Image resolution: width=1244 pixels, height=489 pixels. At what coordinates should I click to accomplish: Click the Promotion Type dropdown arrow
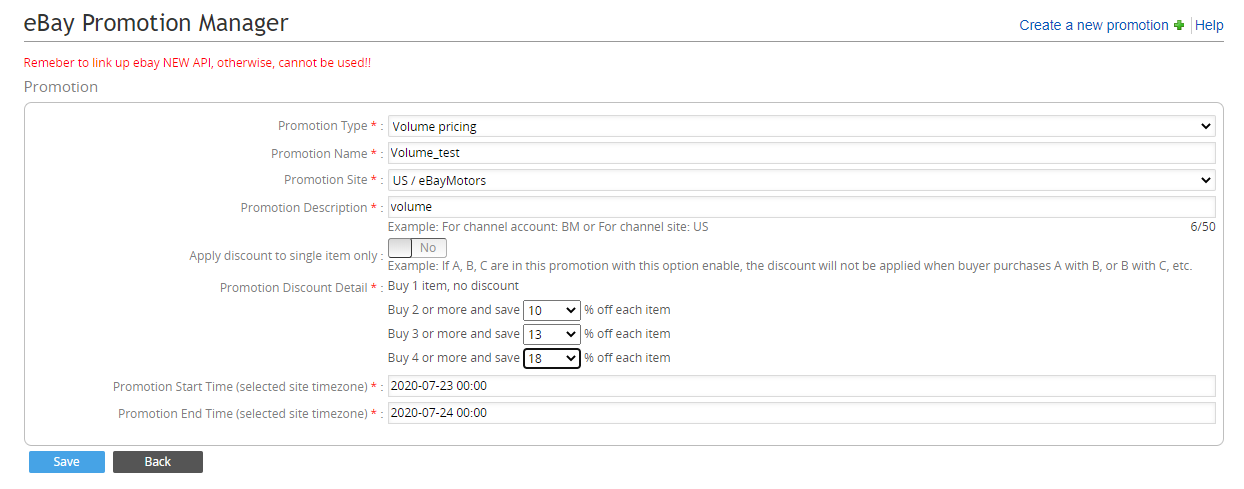tap(1204, 127)
